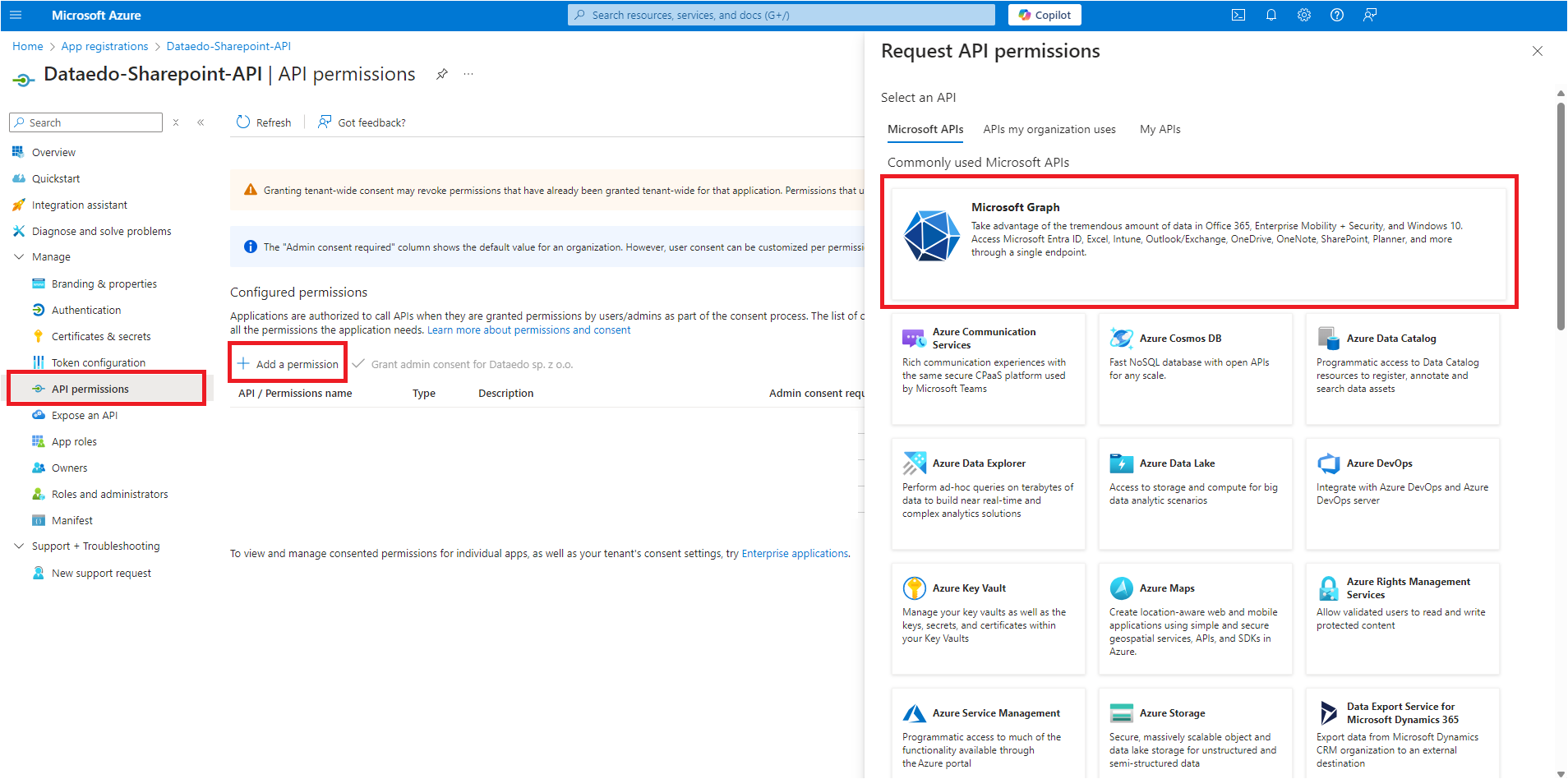This screenshot has height=779, width=1568.
Task: Open Certificates & secrets in sidebar
Action: click(101, 336)
